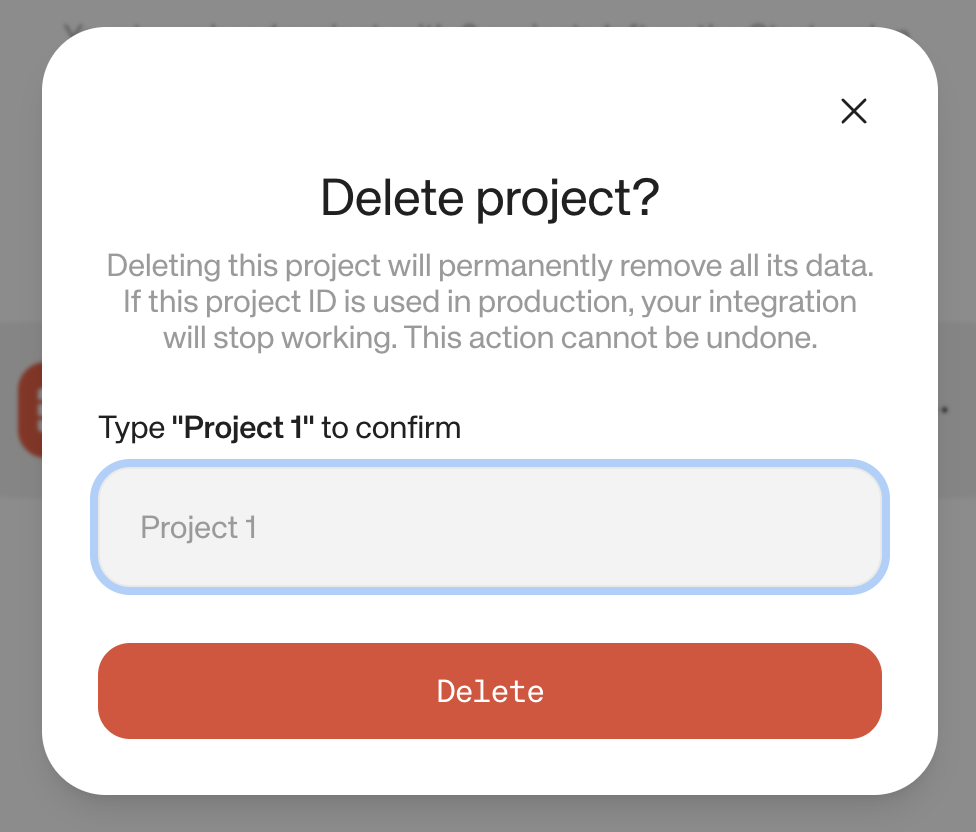Confirm deletion with the red Delete button
The height and width of the screenshot is (832, 976).
click(x=489, y=691)
